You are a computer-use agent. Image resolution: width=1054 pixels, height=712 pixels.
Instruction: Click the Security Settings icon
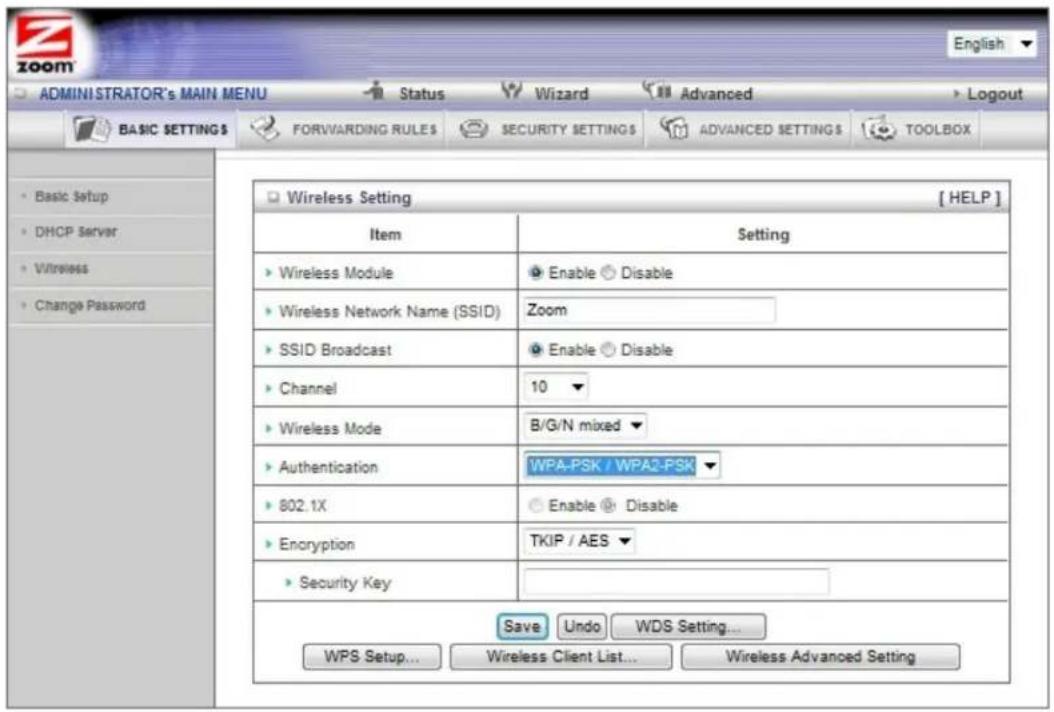(x=474, y=128)
